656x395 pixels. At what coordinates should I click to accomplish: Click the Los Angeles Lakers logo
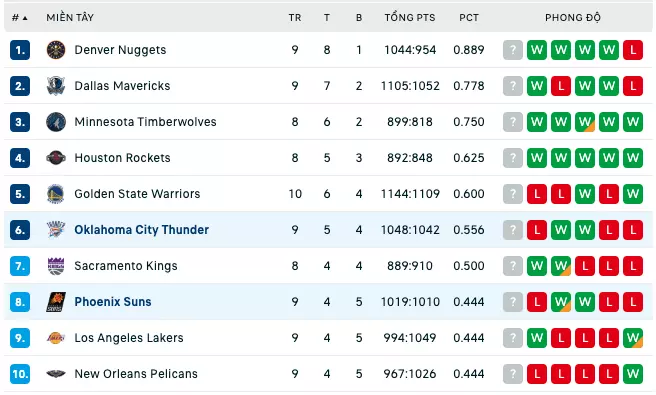tap(56, 338)
